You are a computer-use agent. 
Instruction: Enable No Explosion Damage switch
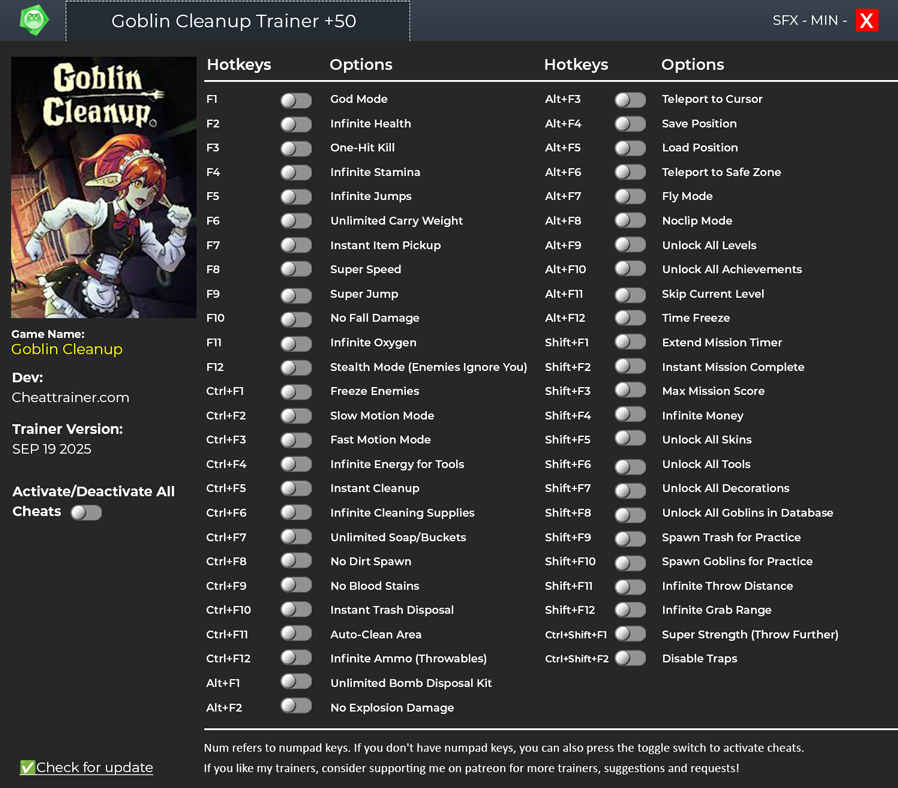(296, 706)
